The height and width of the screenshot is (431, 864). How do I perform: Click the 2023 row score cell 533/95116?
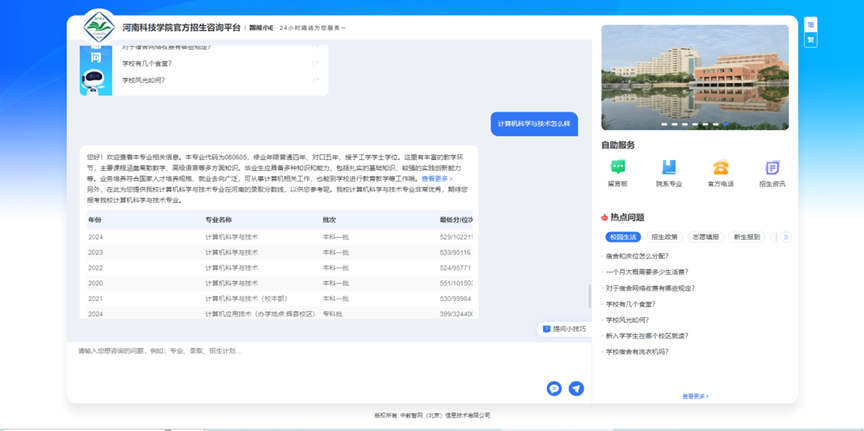coord(455,252)
